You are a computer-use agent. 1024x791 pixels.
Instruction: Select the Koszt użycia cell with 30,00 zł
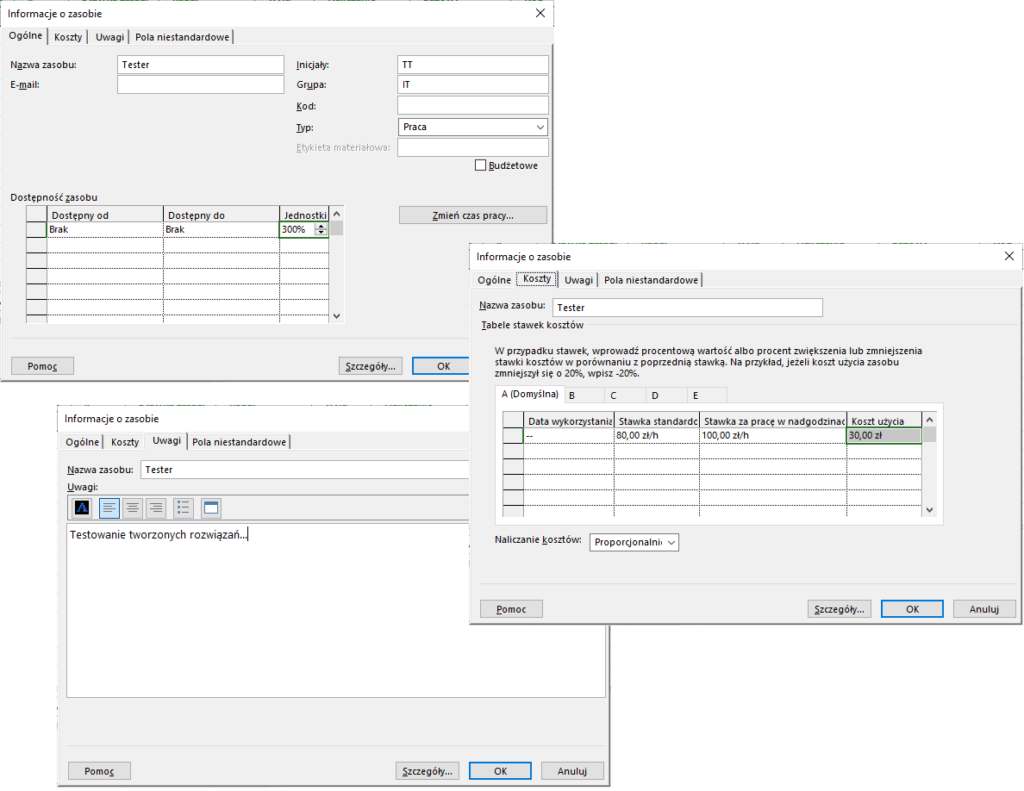click(x=883, y=436)
